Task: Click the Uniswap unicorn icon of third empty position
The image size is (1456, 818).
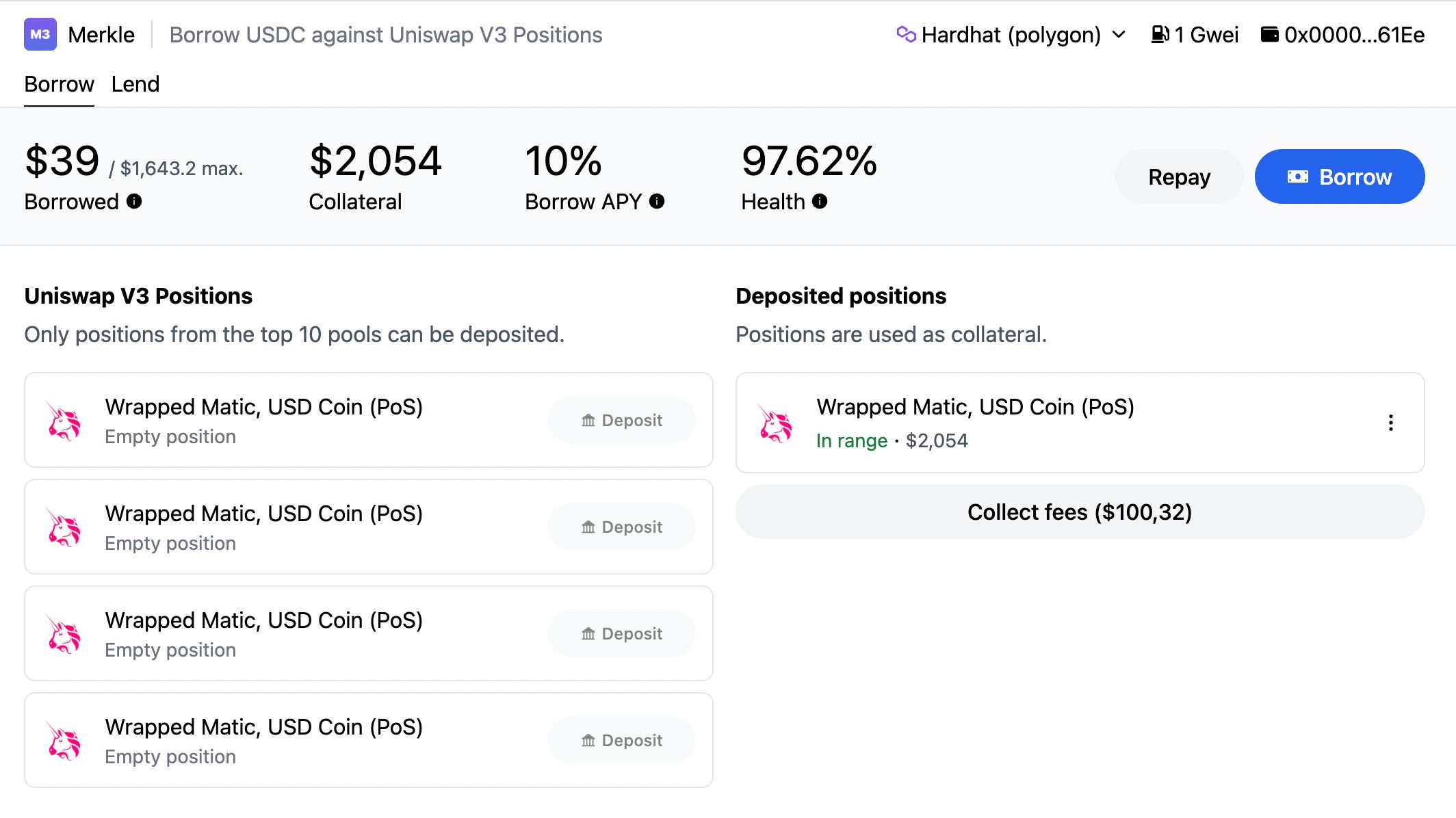Action: point(64,633)
